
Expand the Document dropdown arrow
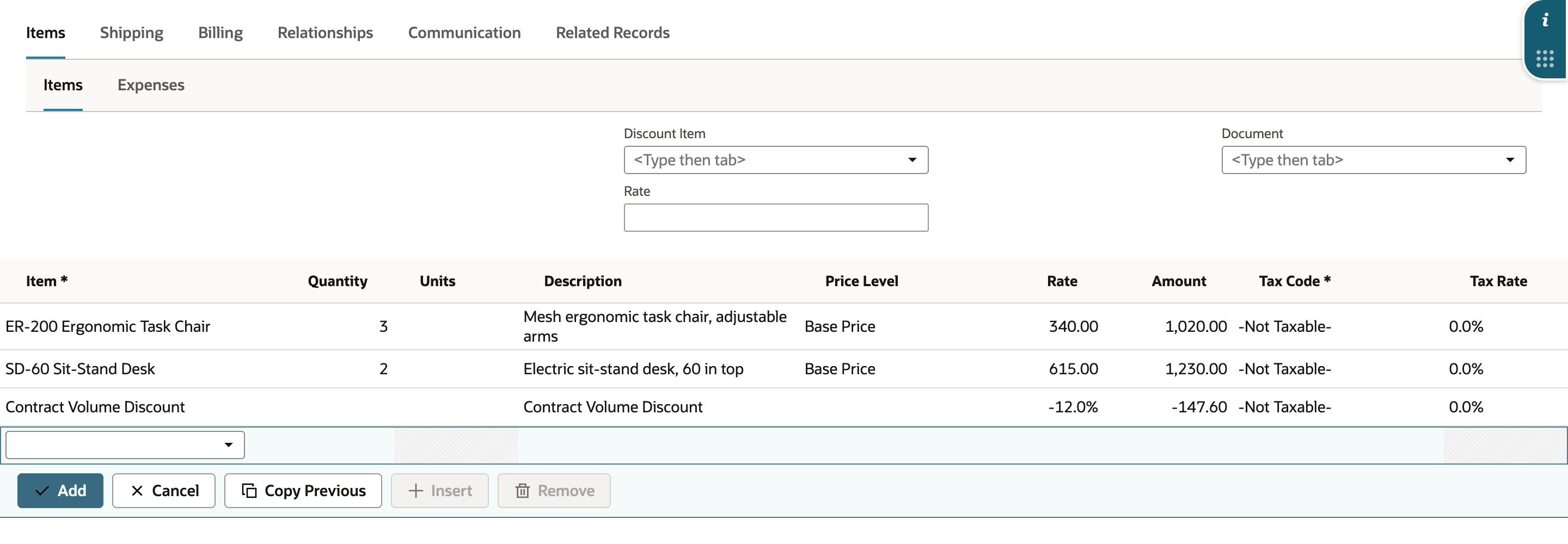[x=1510, y=160]
